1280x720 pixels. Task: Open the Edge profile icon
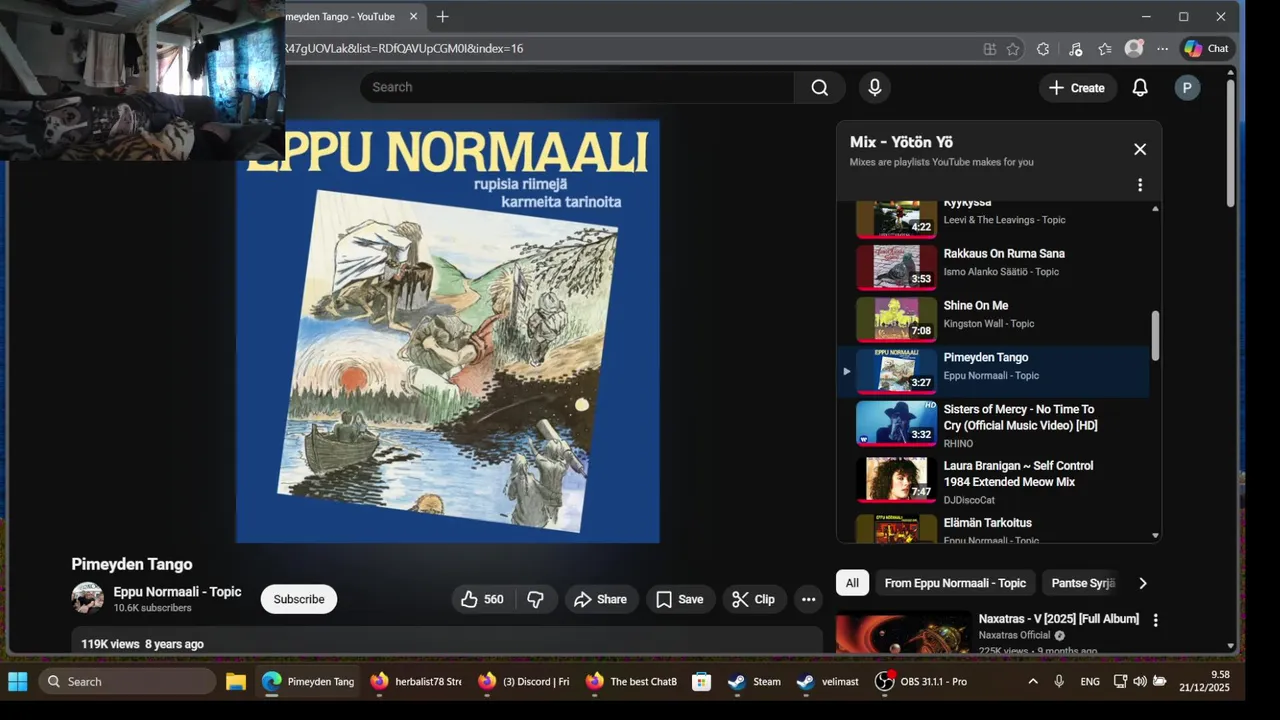(1134, 48)
